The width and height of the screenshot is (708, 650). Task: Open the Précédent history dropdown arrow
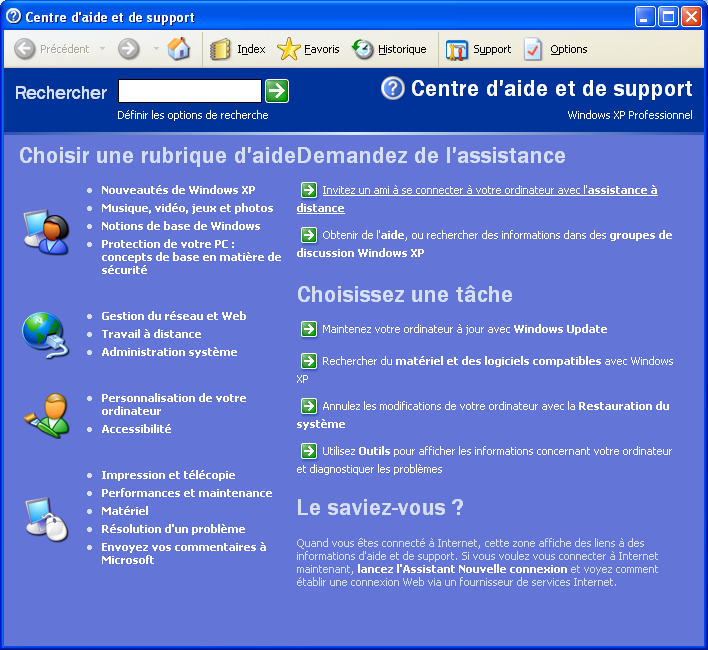click(102, 49)
